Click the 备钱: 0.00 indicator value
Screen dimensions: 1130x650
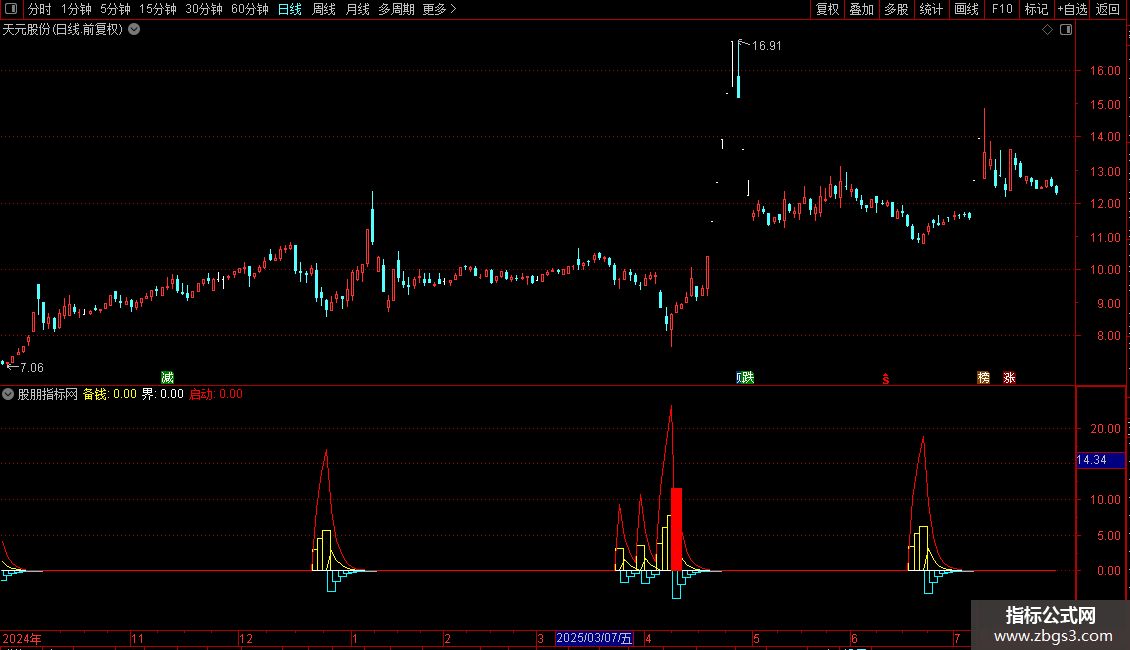pyautogui.click(x=110, y=394)
